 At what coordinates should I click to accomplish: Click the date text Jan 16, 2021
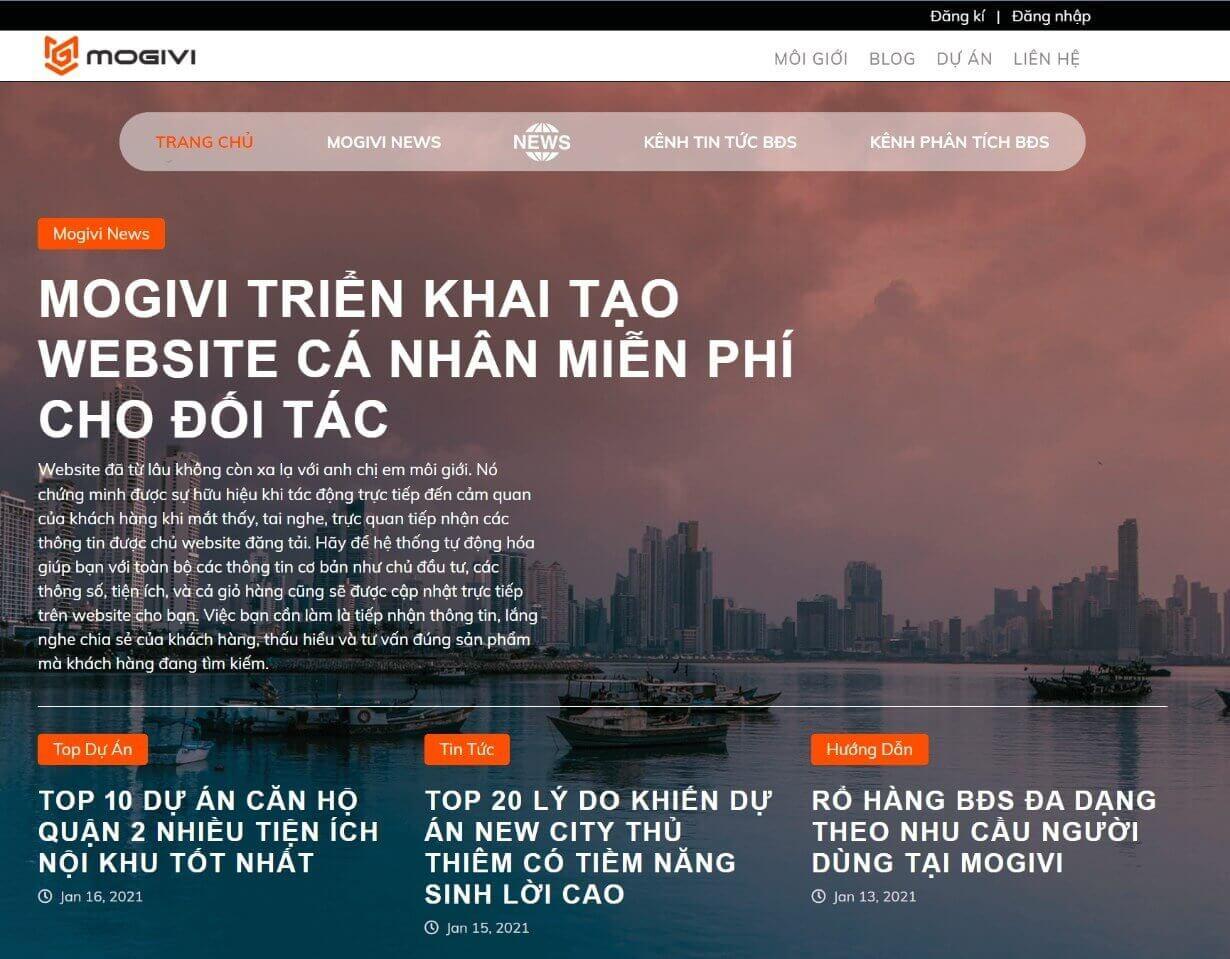pyautogui.click(x=101, y=896)
